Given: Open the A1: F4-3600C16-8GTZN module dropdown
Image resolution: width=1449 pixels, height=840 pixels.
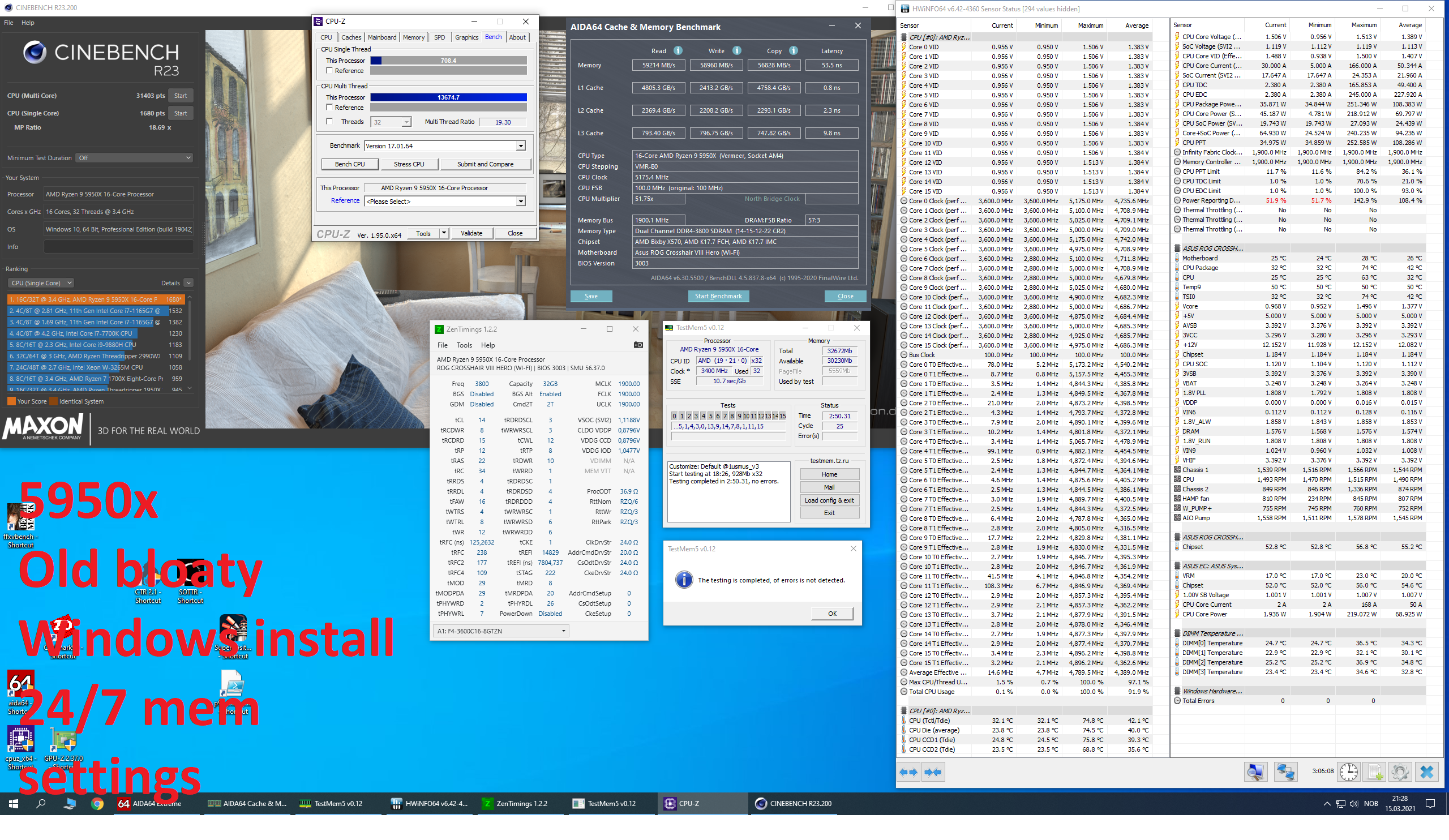Looking at the screenshot, I should coord(501,631).
